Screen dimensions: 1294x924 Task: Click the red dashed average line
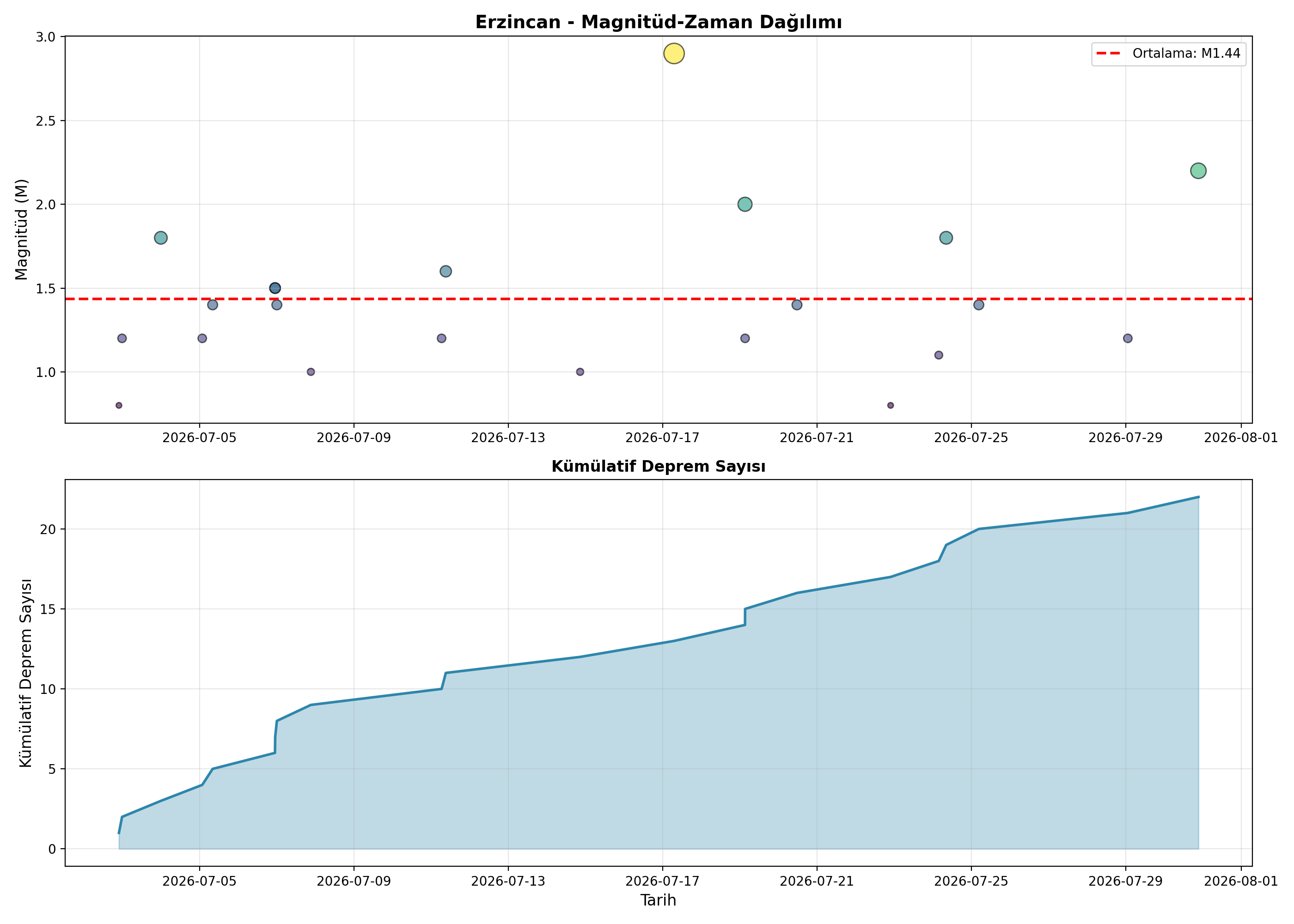tap(659, 299)
